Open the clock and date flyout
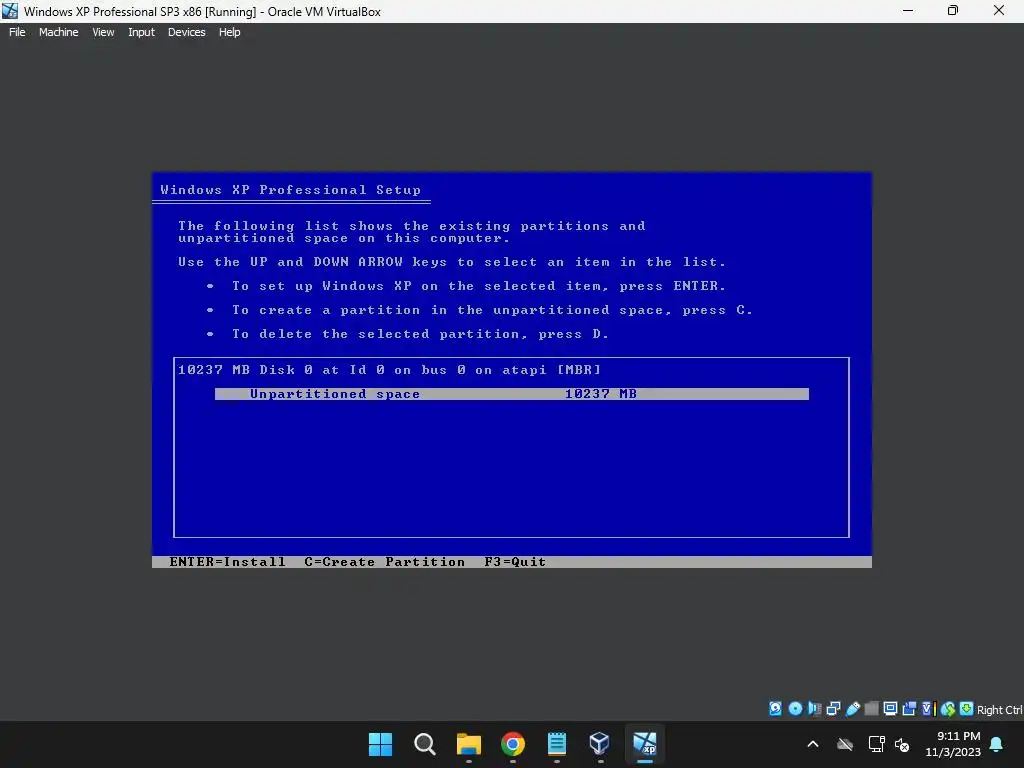The width and height of the screenshot is (1024, 768). (x=953, y=744)
